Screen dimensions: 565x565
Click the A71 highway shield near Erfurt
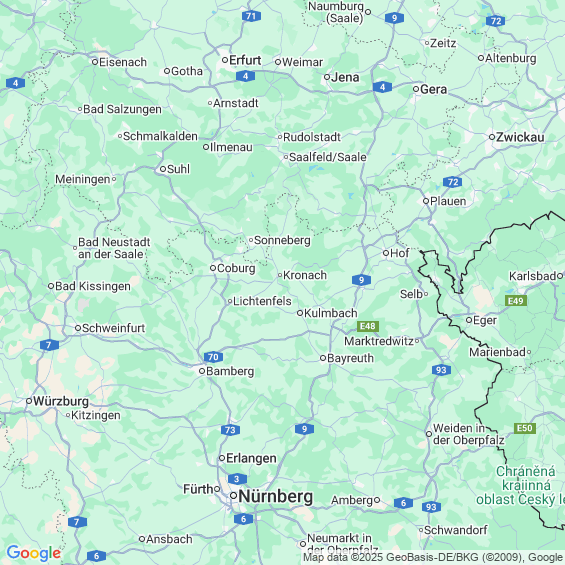click(x=251, y=16)
